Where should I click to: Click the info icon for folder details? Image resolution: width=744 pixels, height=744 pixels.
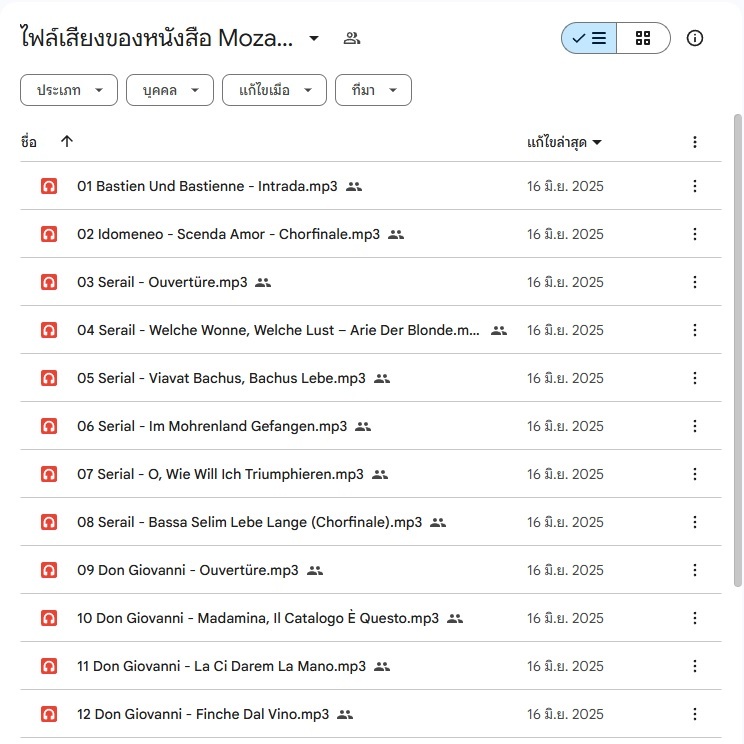(x=695, y=38)
